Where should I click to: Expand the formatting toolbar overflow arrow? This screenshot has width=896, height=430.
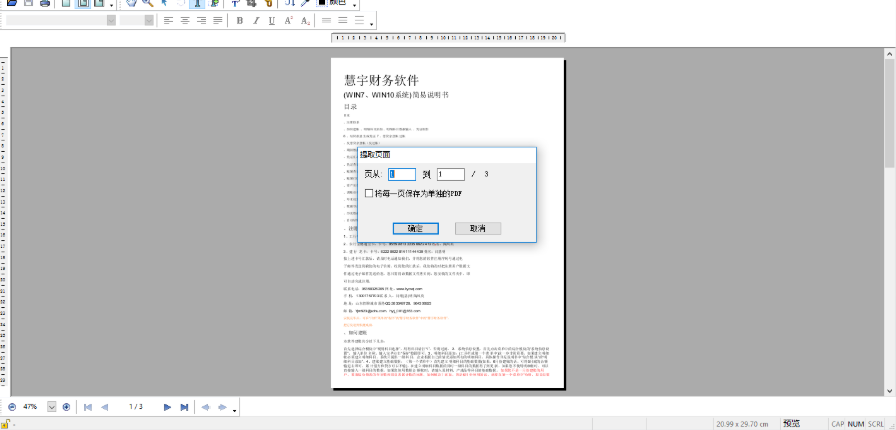[373, 24]
